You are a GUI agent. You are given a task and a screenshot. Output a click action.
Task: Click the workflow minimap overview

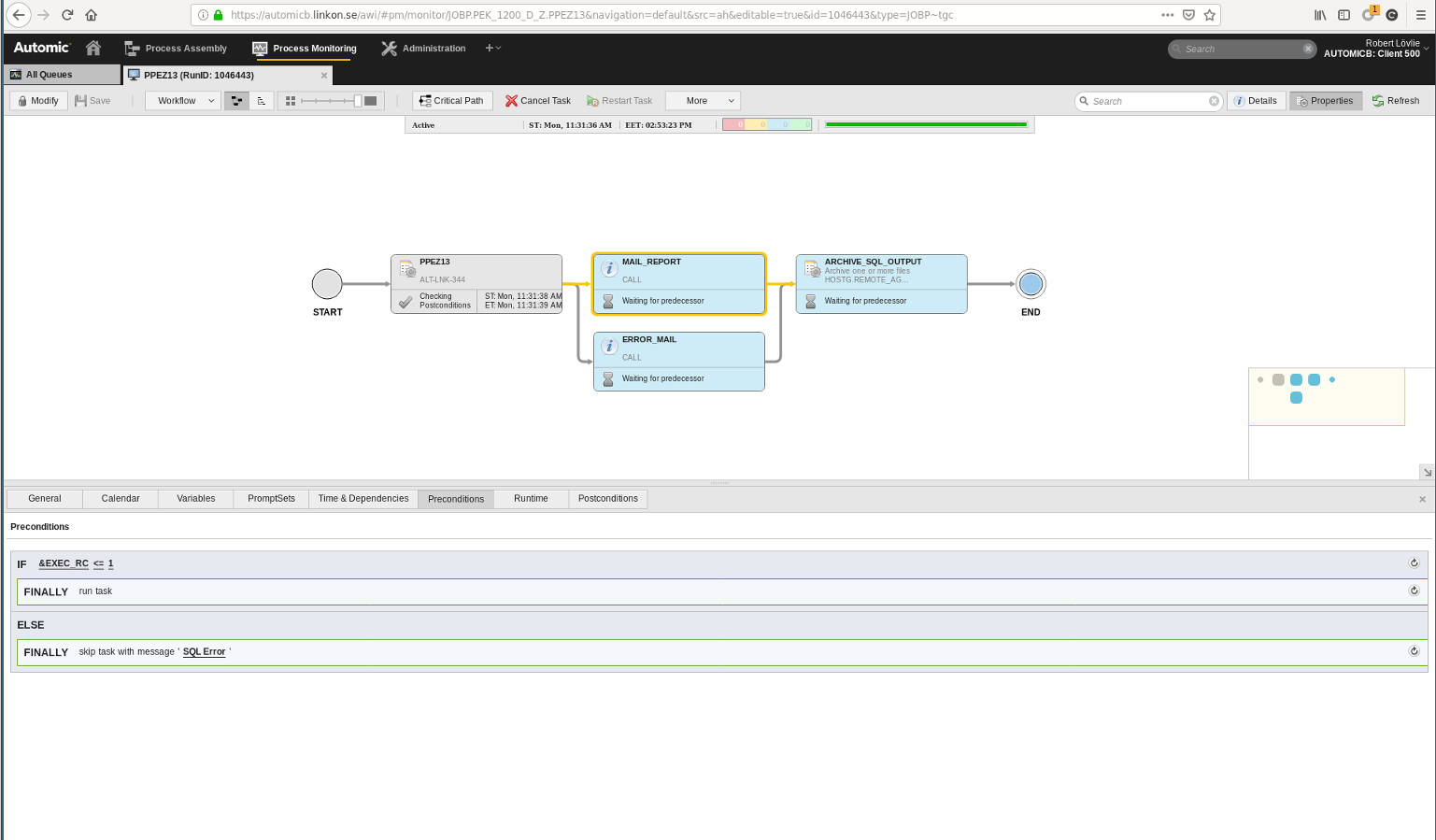coord(1327,396)
